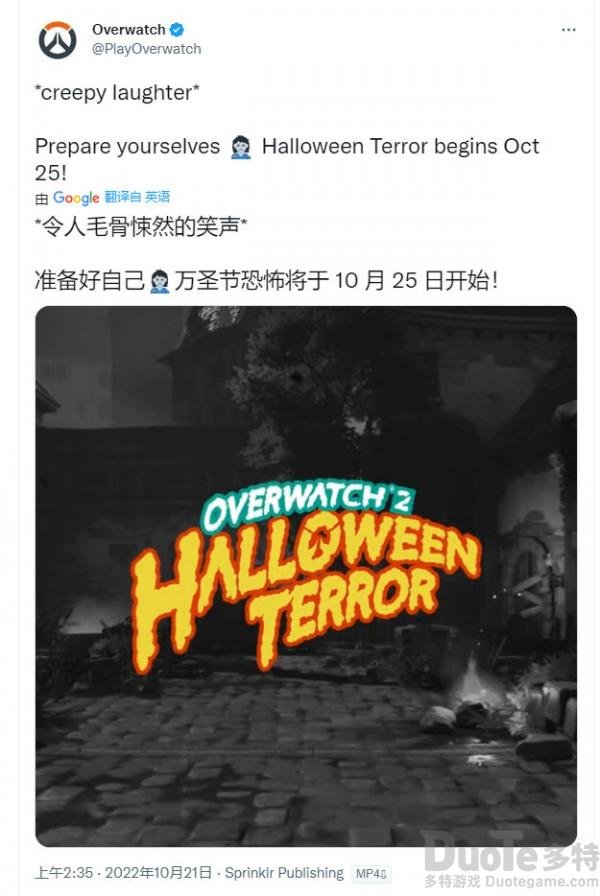Open the three-dot more options menu
The height and width of the screenshot is (896, 600).
coord(568,30)
